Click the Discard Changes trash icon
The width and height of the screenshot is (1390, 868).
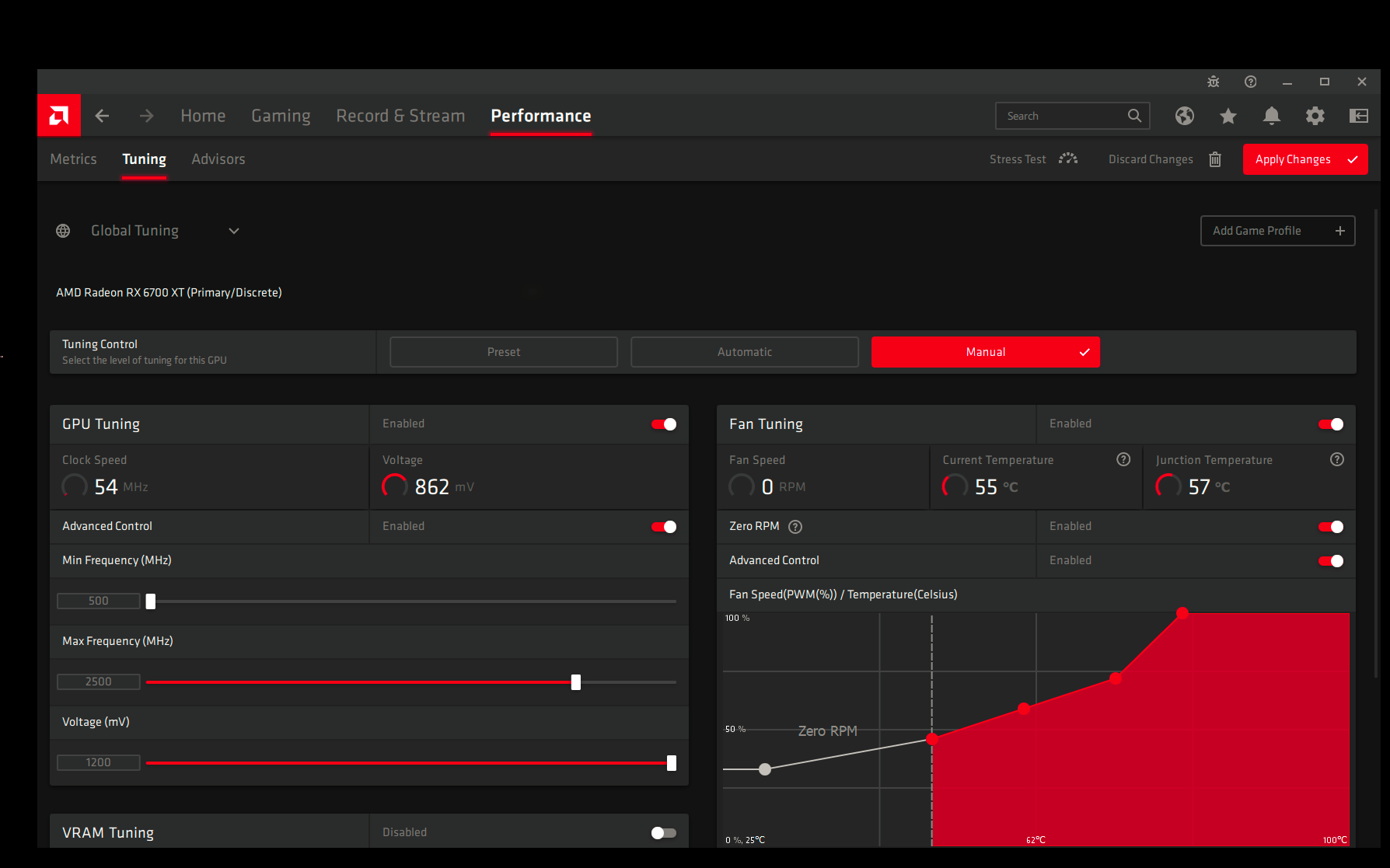1215,159
